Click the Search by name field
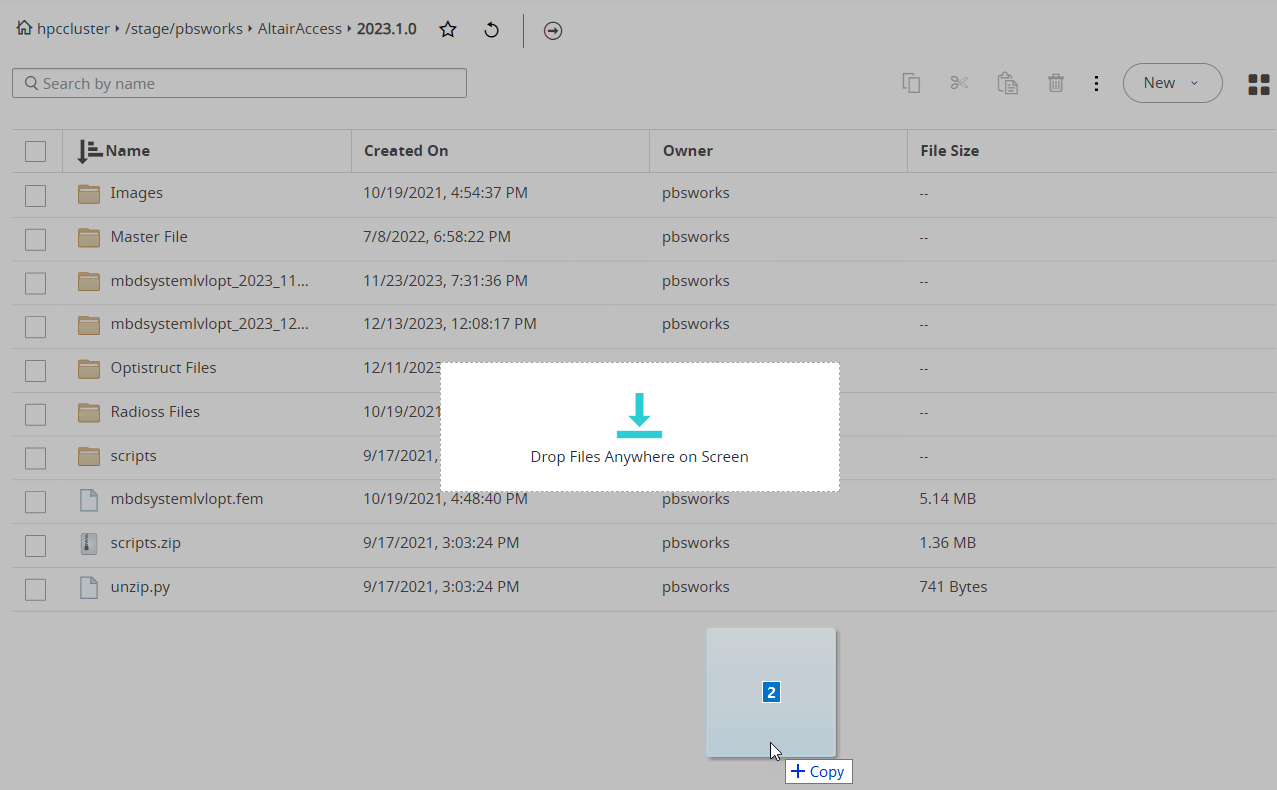Viewport: 1277px width, 790px height. (239, 83)
